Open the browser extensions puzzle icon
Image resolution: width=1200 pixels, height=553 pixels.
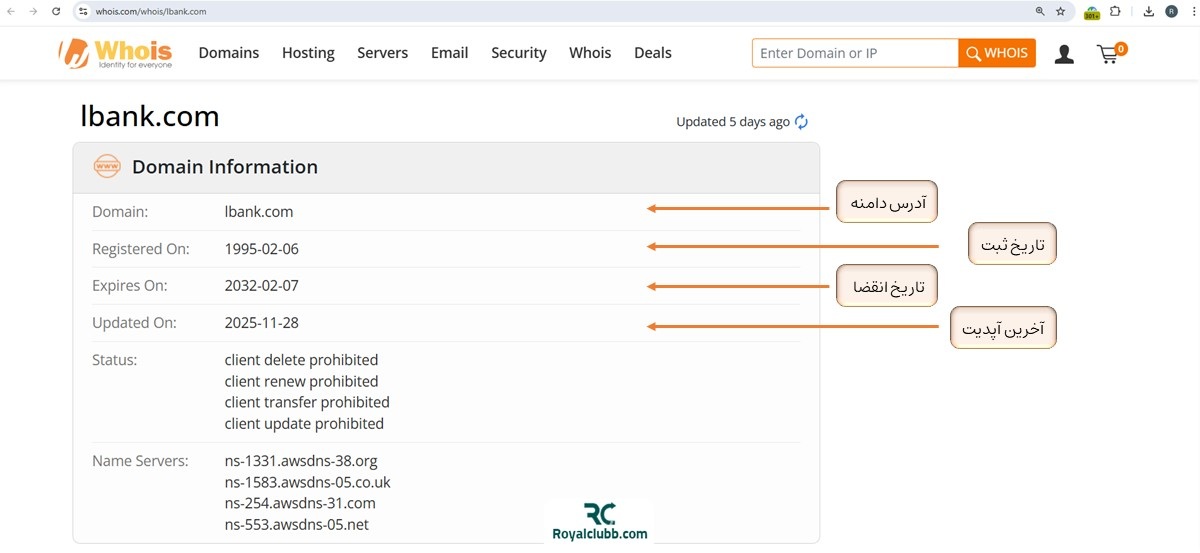point(1115,11)
